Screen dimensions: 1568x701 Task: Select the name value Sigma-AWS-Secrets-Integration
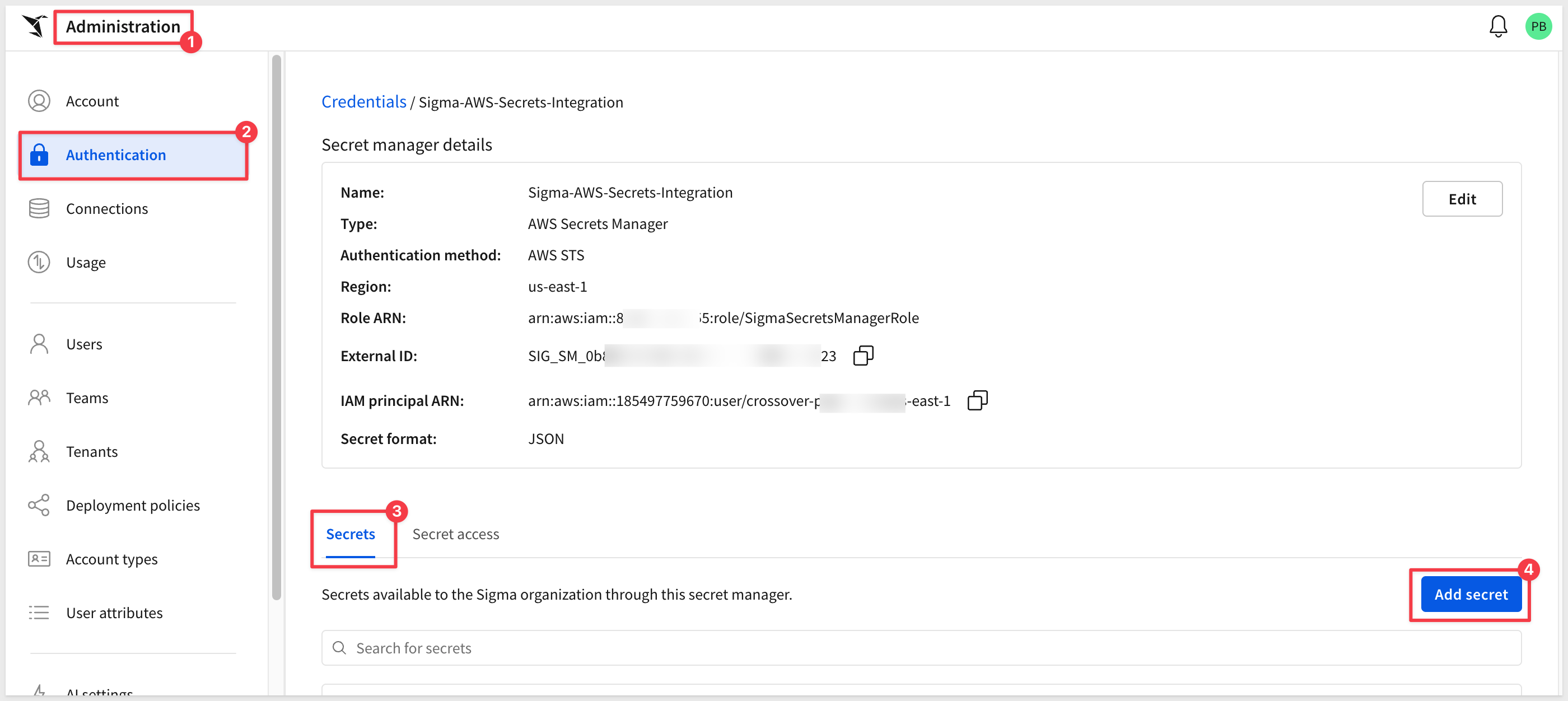630,192
